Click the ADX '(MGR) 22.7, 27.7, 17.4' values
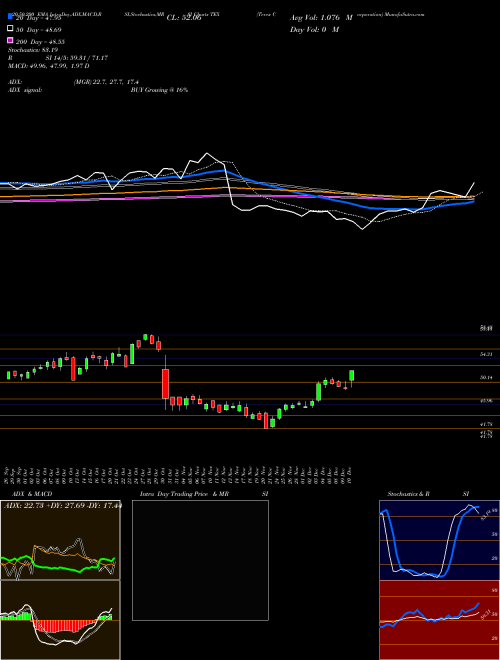 (106, 82)
